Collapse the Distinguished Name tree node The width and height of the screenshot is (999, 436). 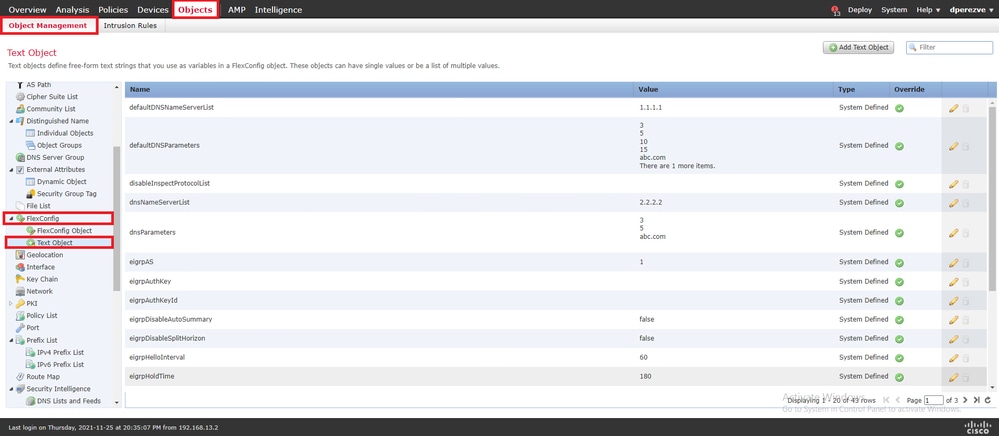[11, 121]
